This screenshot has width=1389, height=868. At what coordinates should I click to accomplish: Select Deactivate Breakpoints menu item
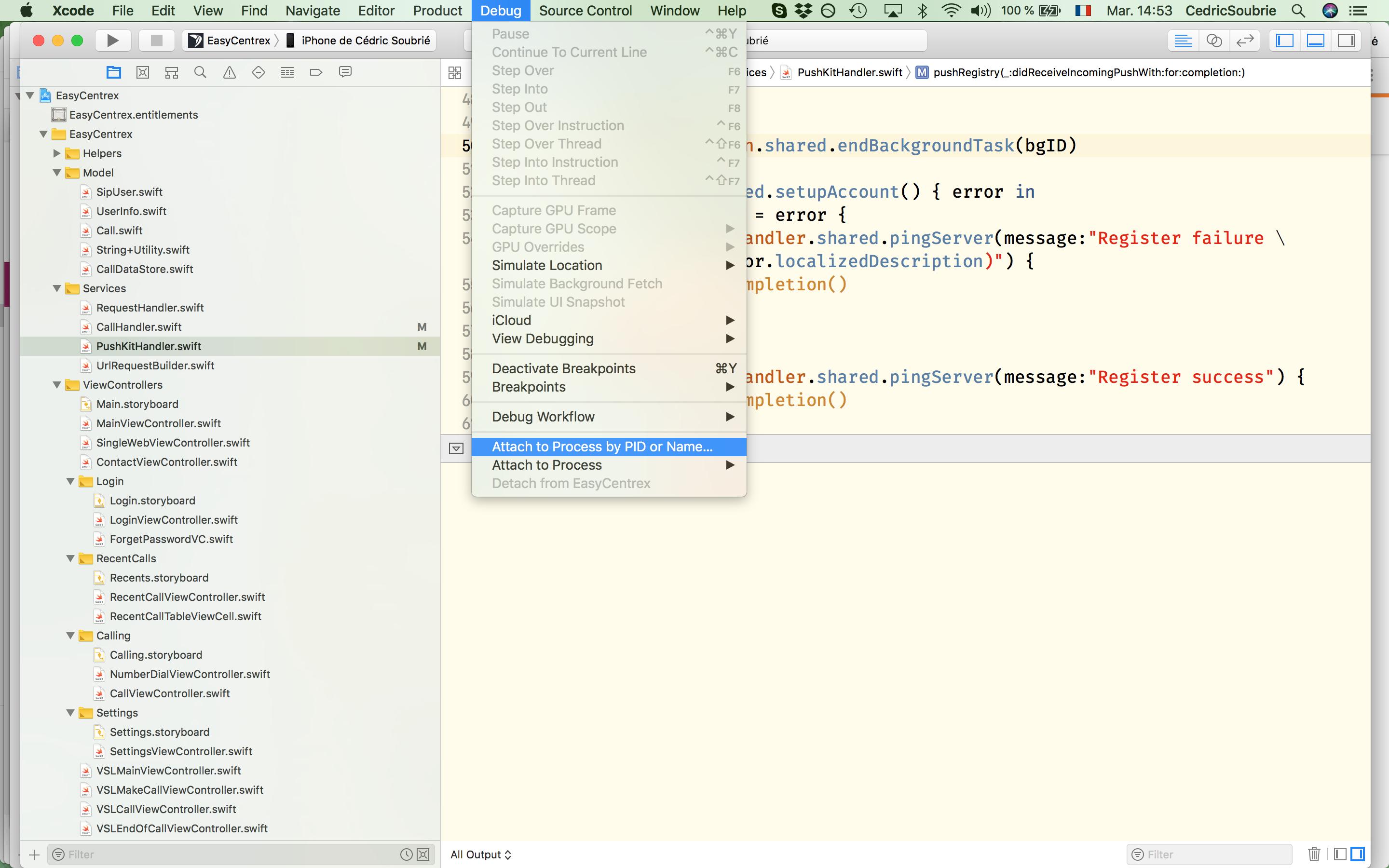click(x=563, y=368)
